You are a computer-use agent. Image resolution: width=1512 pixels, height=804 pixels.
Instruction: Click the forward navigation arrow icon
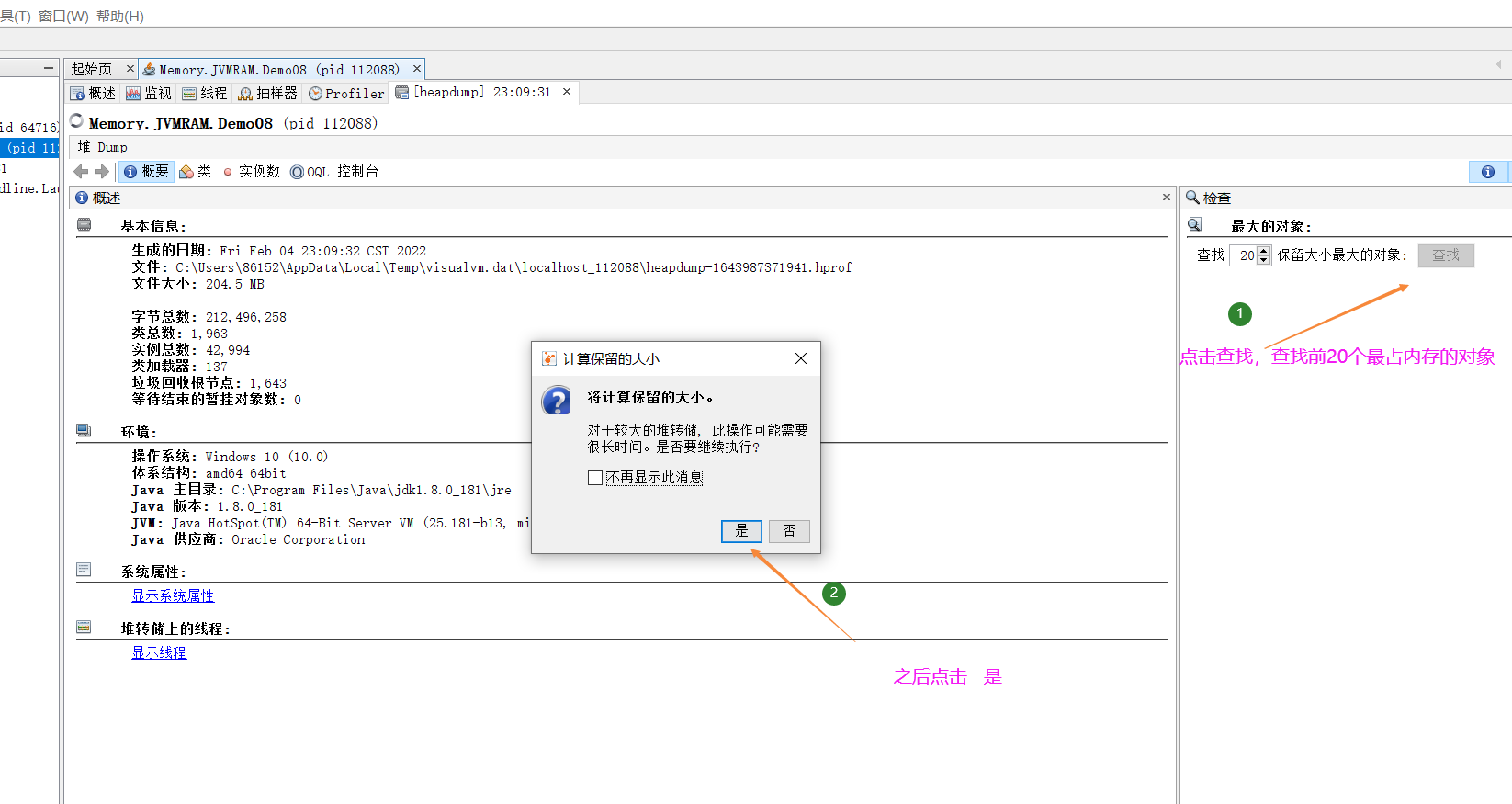102,172
